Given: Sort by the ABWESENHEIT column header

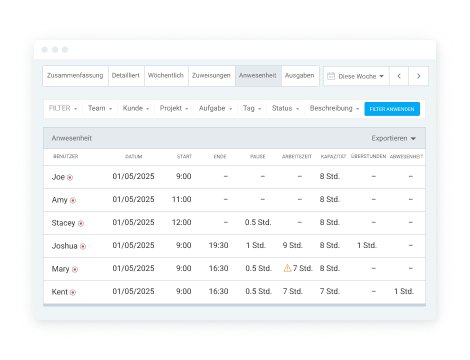Looking at the screenshot, I should (x=406, y=156).
